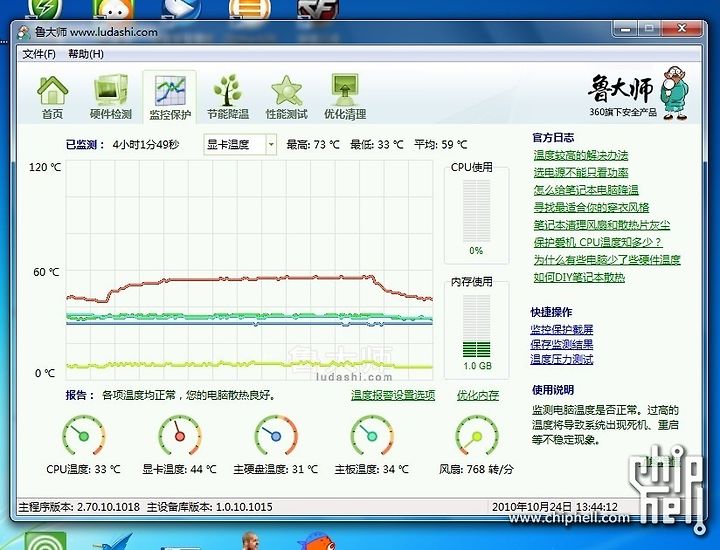
Task: Click the temperature history chart
Action: [x=249, y=270]
